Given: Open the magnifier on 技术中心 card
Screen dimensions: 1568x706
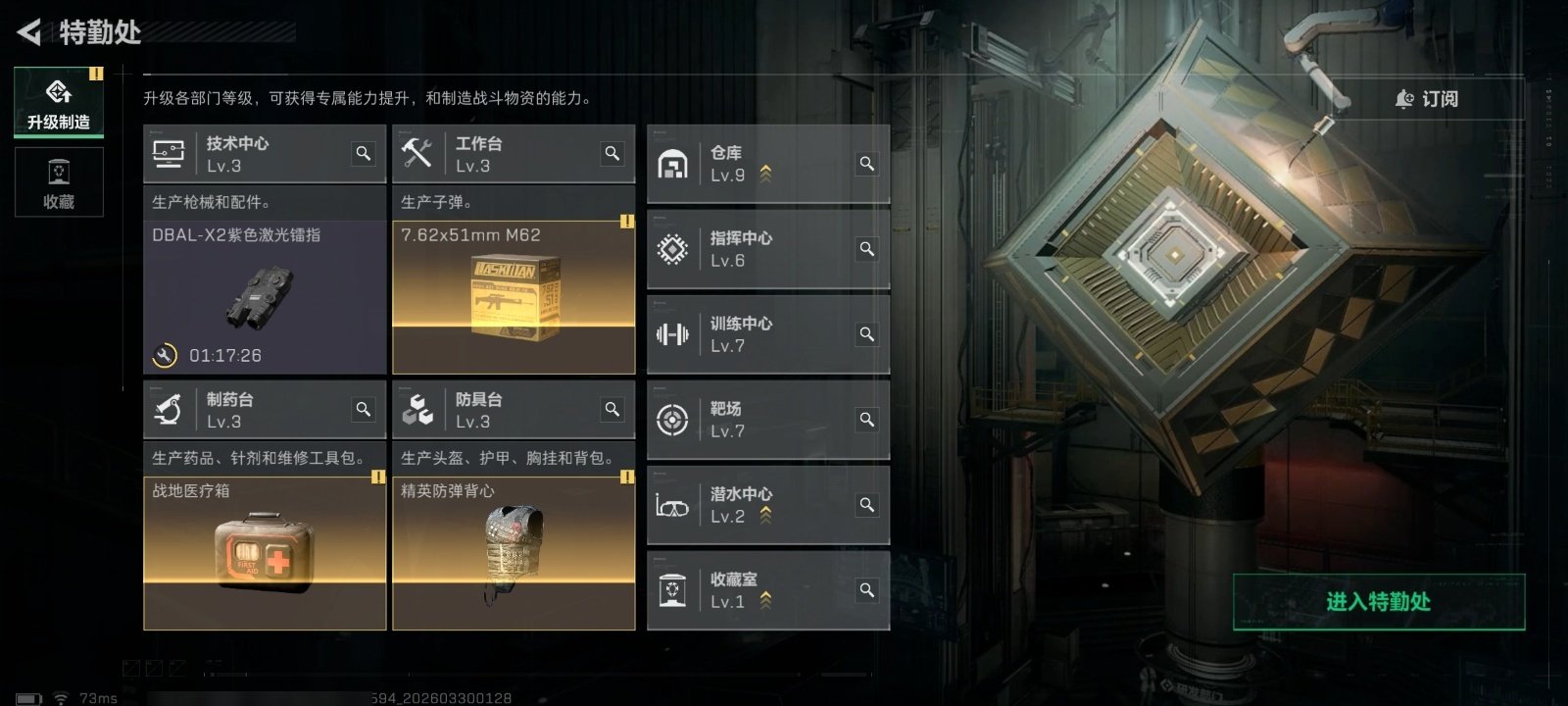Looking at the screenshot, I should pos(364,154).
